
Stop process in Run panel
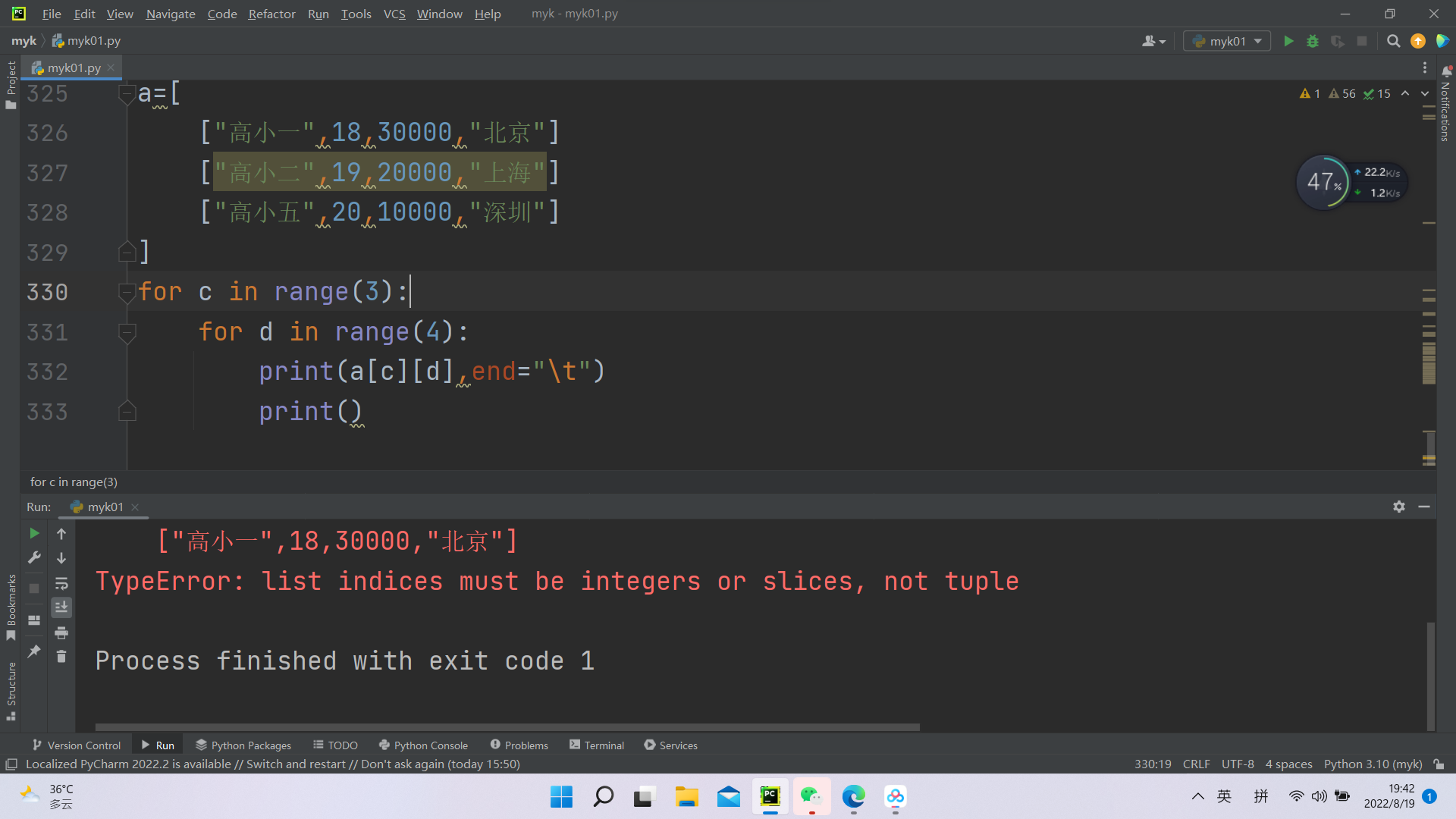[34, 588]
